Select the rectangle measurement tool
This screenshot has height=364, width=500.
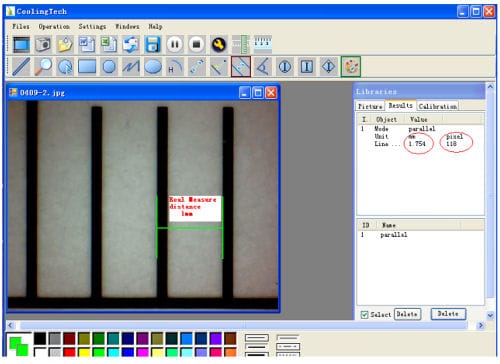point(87,67)
